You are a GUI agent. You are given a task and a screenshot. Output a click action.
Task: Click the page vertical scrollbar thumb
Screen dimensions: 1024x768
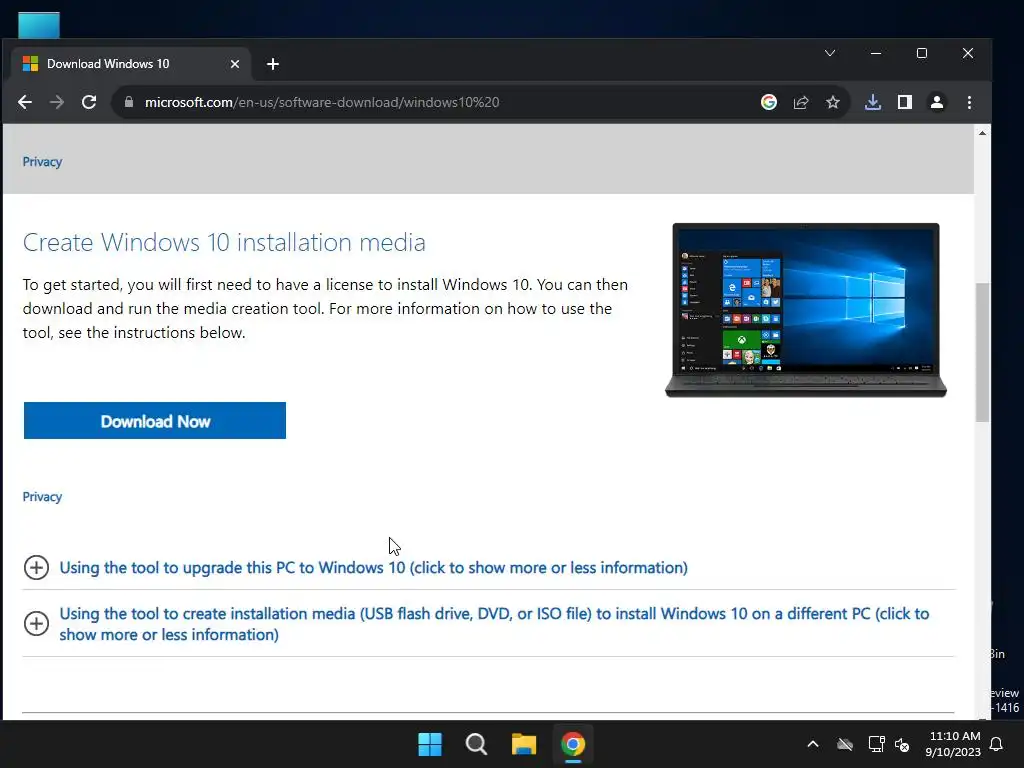[982, 353]
